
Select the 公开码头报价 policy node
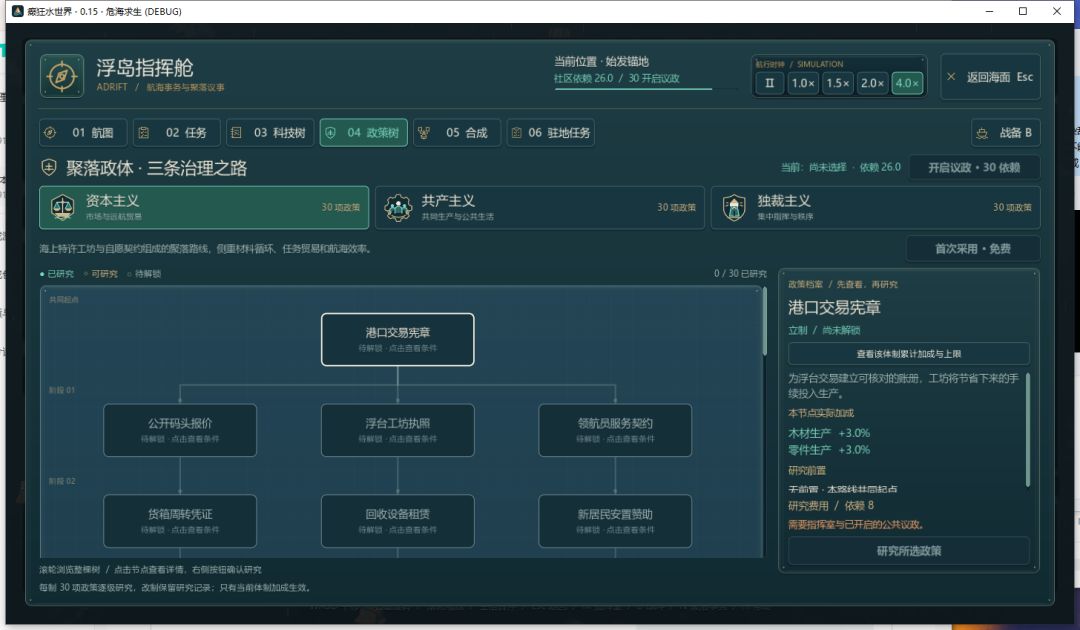(180, 430)
